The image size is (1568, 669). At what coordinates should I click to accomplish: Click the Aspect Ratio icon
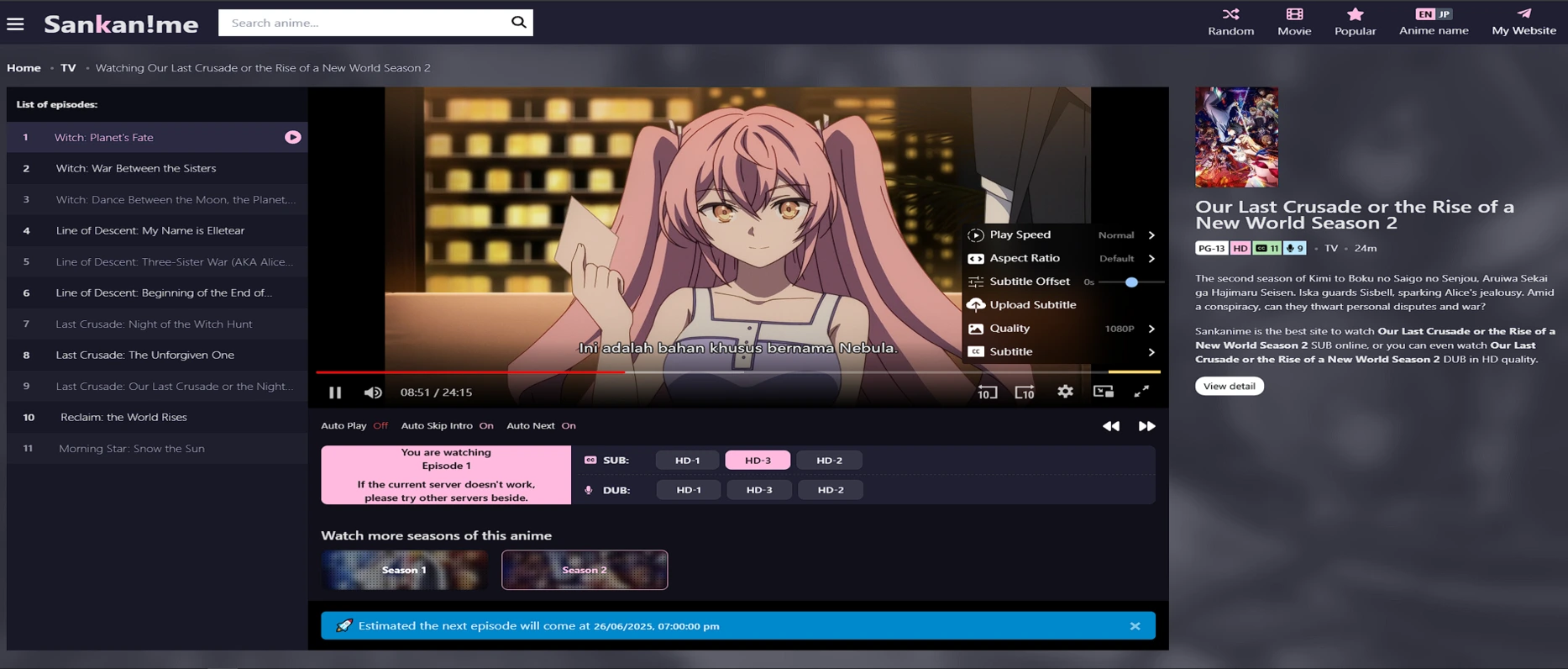click(975, 258)
